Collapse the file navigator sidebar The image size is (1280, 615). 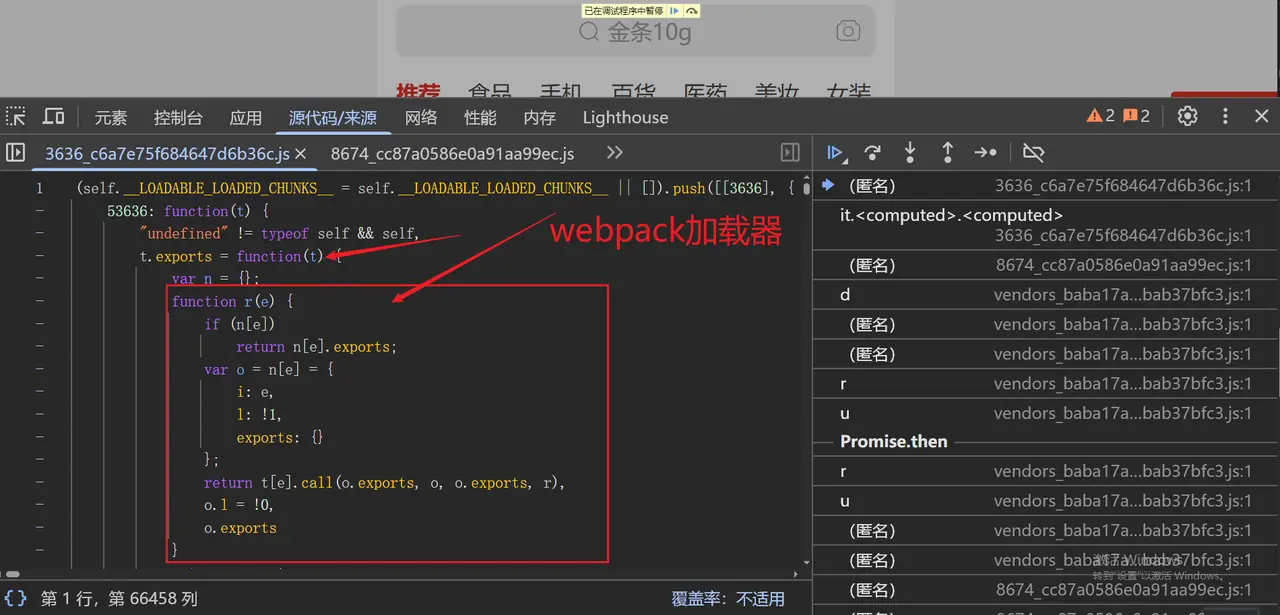[16, 153]
